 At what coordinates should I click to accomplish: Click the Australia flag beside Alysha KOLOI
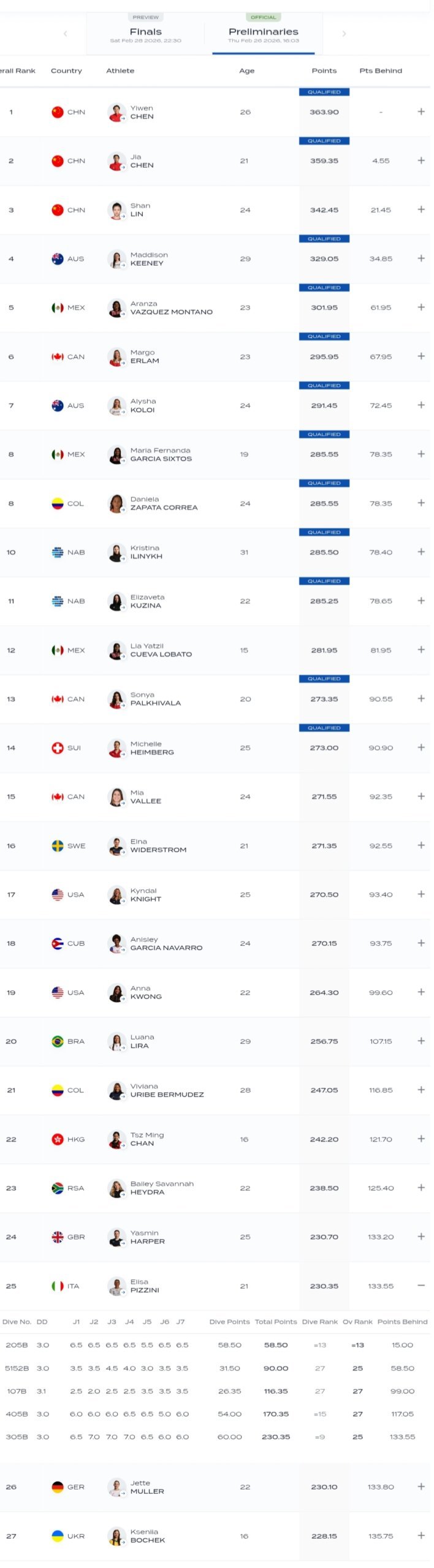pyautogui.click(x=58, y=405)
